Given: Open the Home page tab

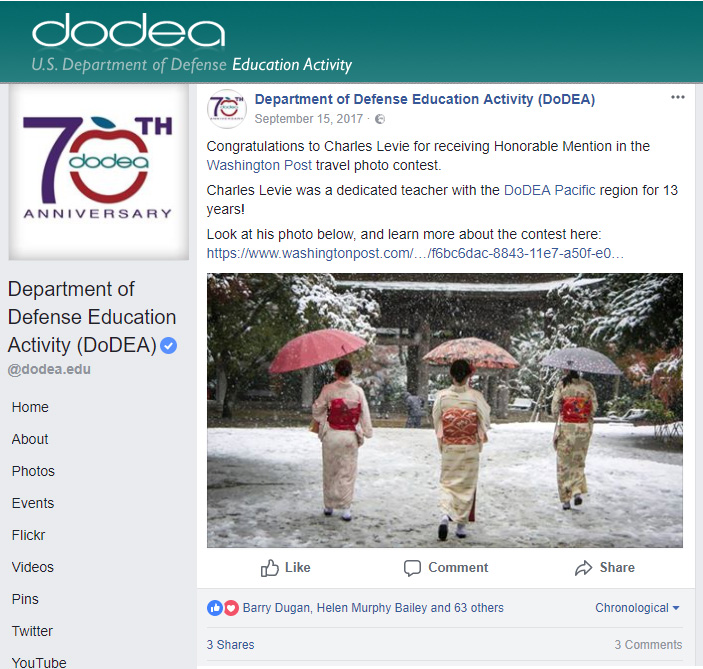Looking at the screenshot, I should pyautogui.click(x=30, y=407).
